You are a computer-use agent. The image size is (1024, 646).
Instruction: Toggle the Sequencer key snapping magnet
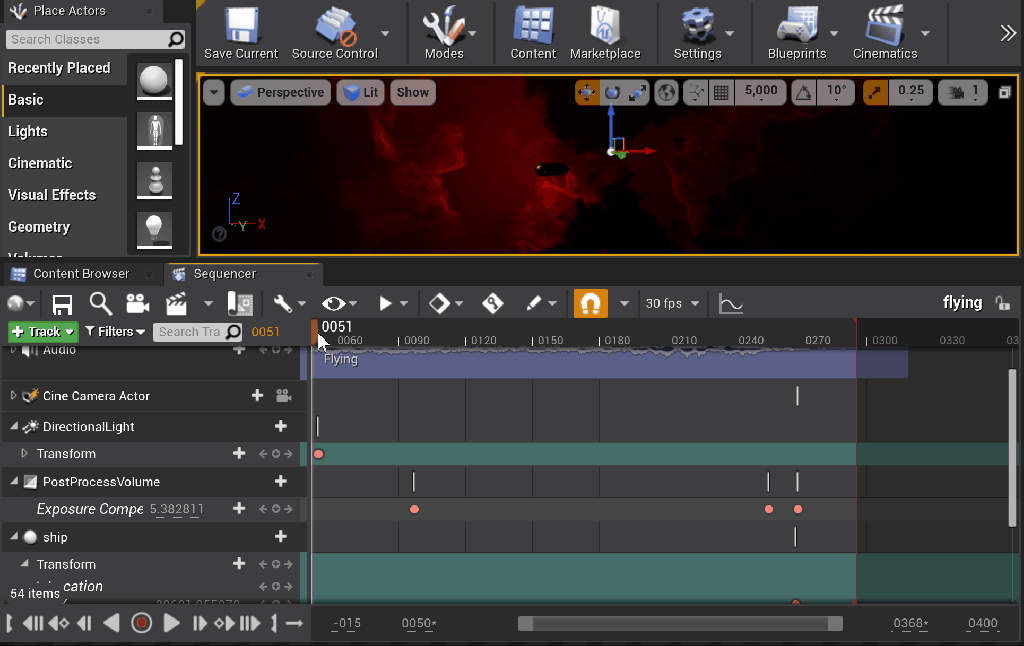pyautogui.click(x=590, y=304)
